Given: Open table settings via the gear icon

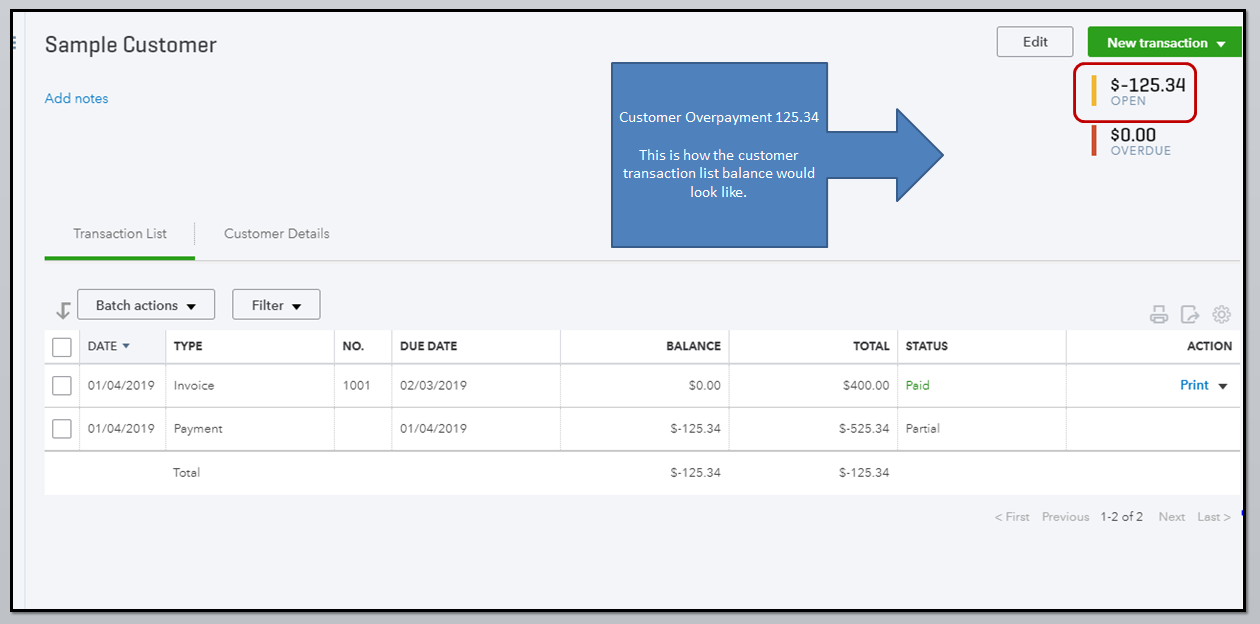Looking at the screenshot, I should click(1221, 315).
